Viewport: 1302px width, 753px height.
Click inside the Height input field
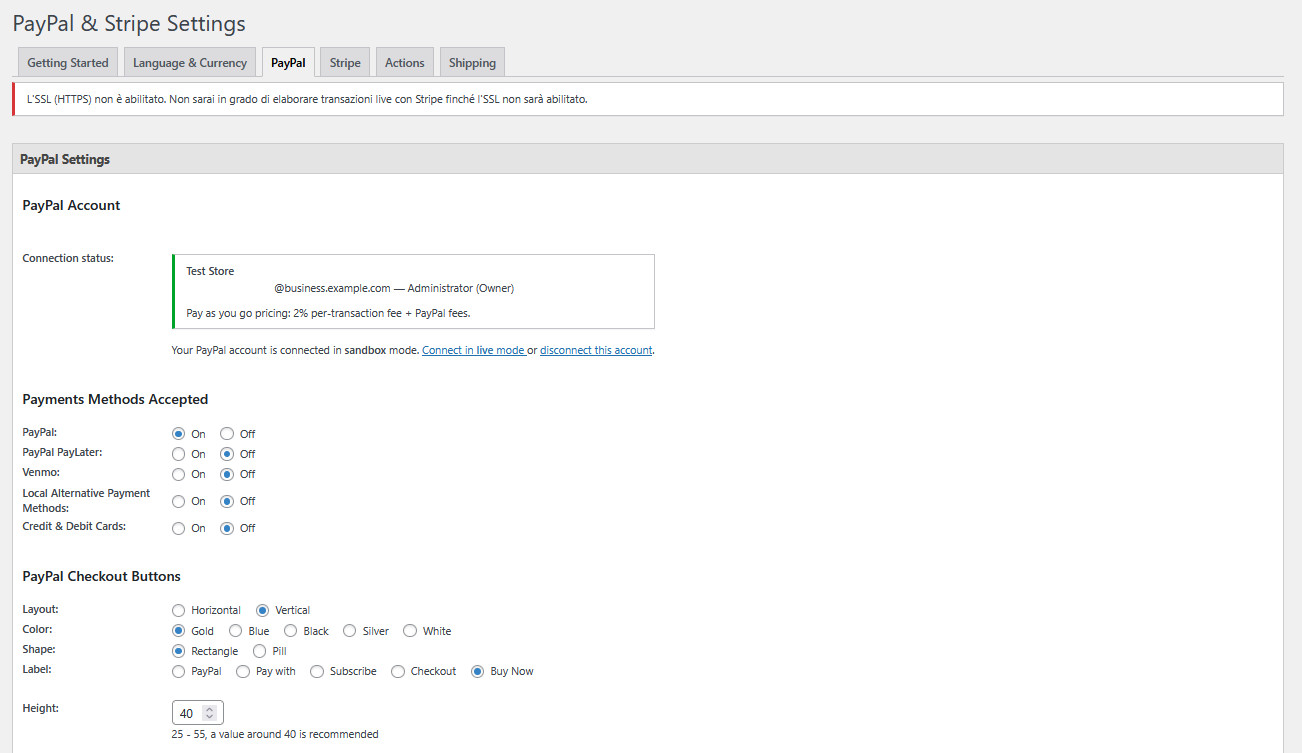click(x=187, y=712)
